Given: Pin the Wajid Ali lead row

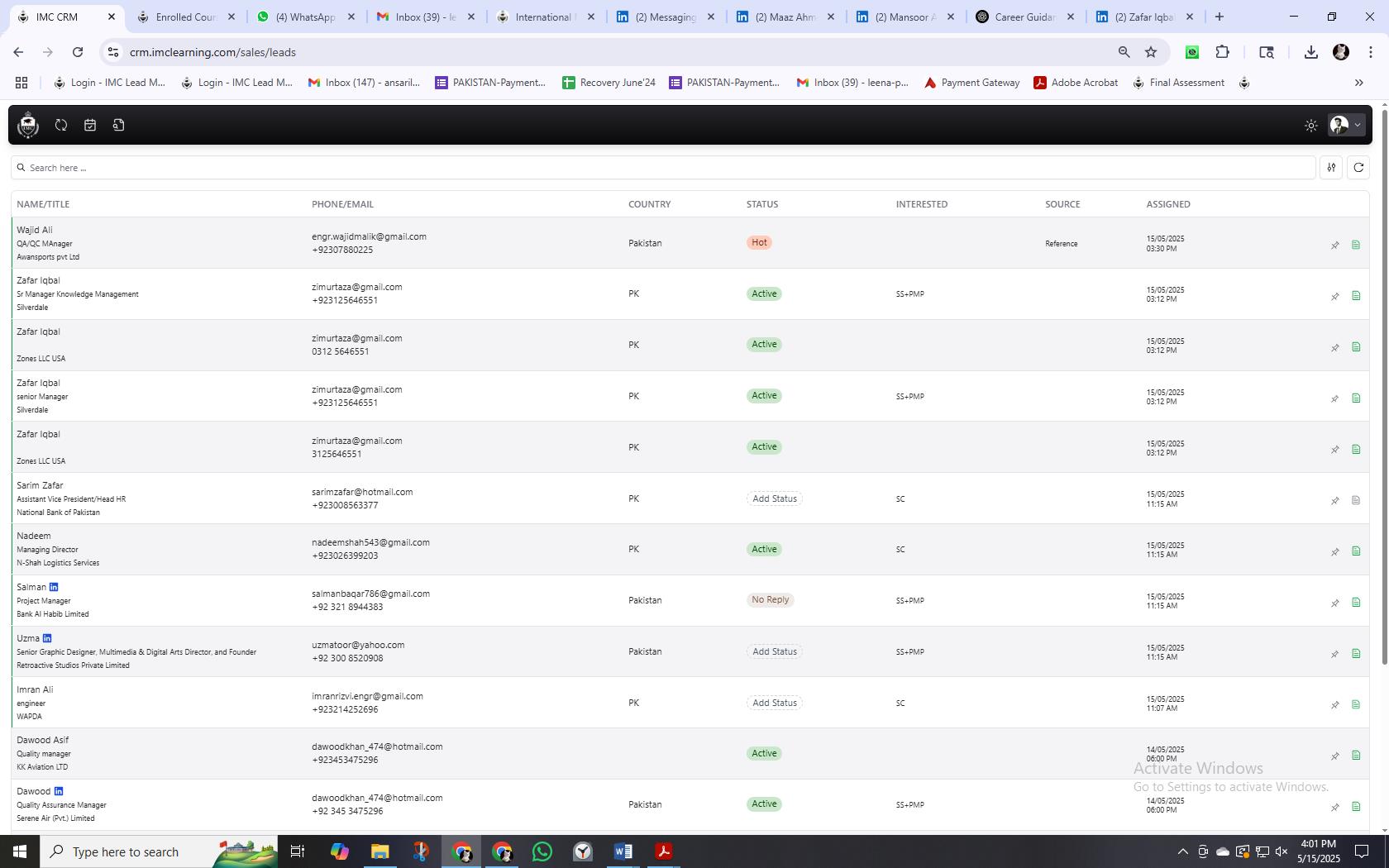Looking at the screenshot, I should tap(1334, 245).
